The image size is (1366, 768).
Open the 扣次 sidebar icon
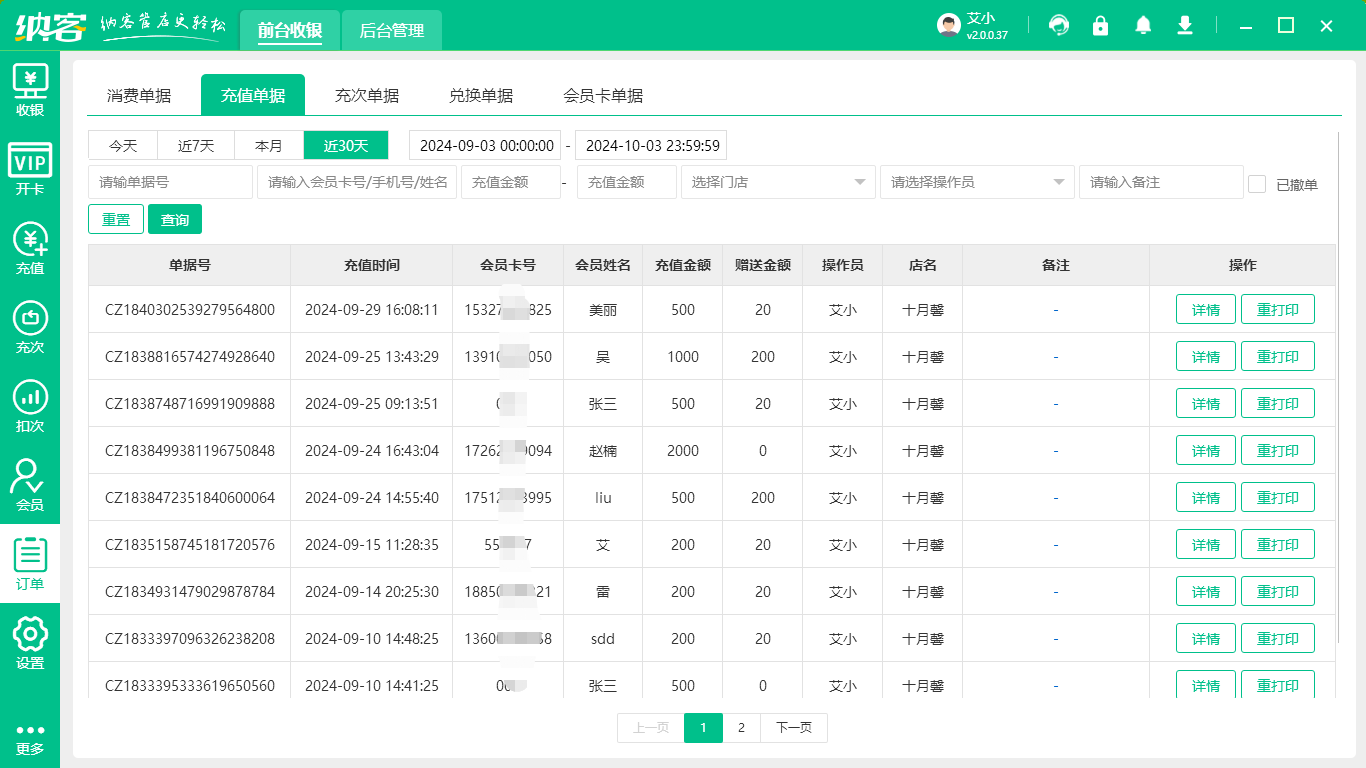[x=30, y=406]
